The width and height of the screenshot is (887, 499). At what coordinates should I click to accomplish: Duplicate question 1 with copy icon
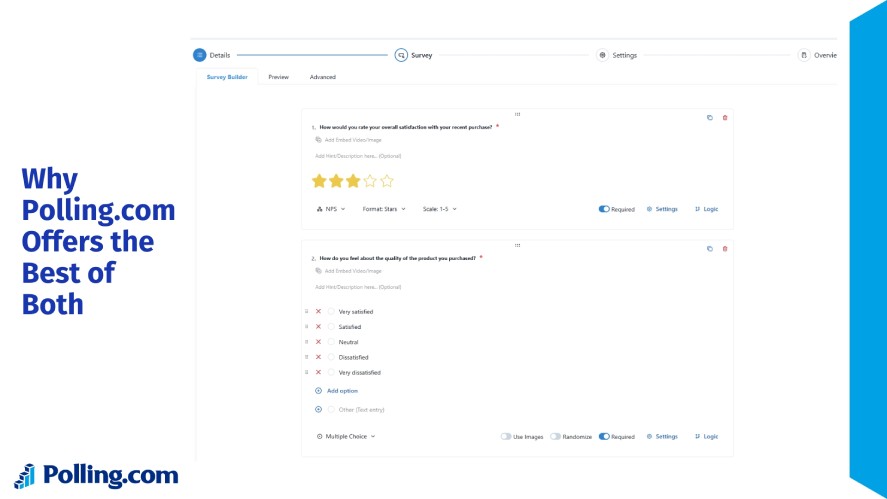tap(709, 118)
